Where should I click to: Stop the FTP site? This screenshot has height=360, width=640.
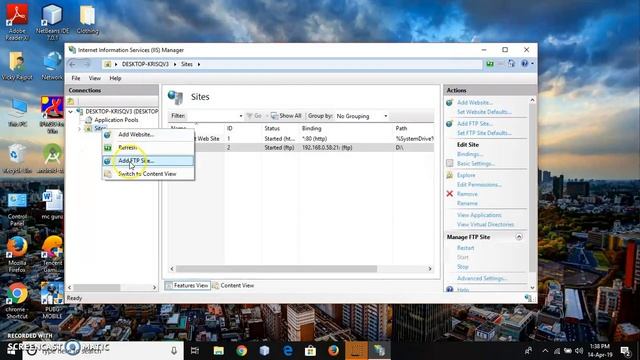coord(462,267)
